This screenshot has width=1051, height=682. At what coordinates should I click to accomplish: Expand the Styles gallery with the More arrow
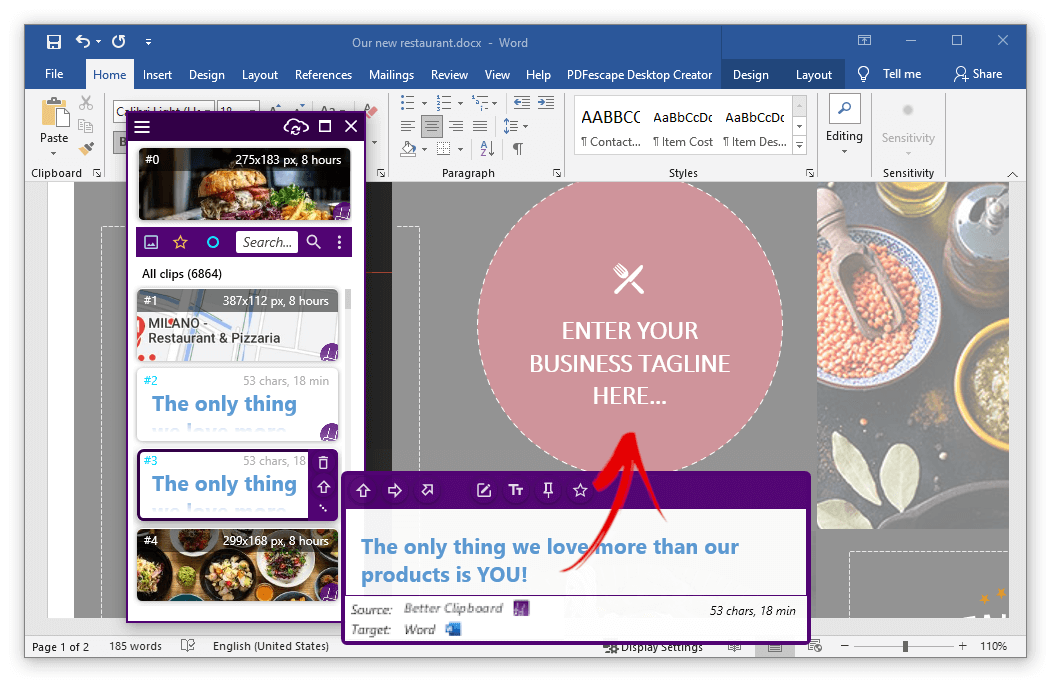coord(800,144)
